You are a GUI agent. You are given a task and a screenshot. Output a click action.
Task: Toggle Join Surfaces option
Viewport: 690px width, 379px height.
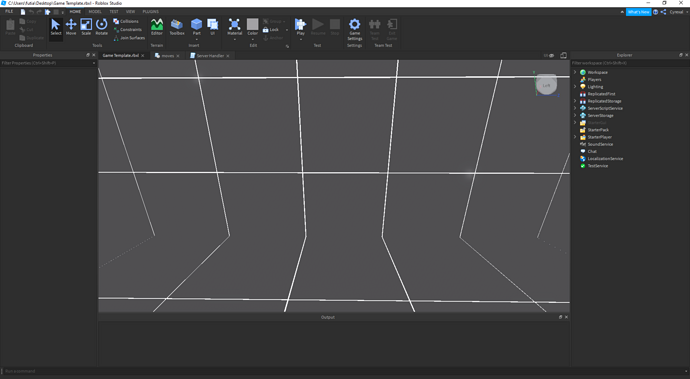(x=129, y=38)
